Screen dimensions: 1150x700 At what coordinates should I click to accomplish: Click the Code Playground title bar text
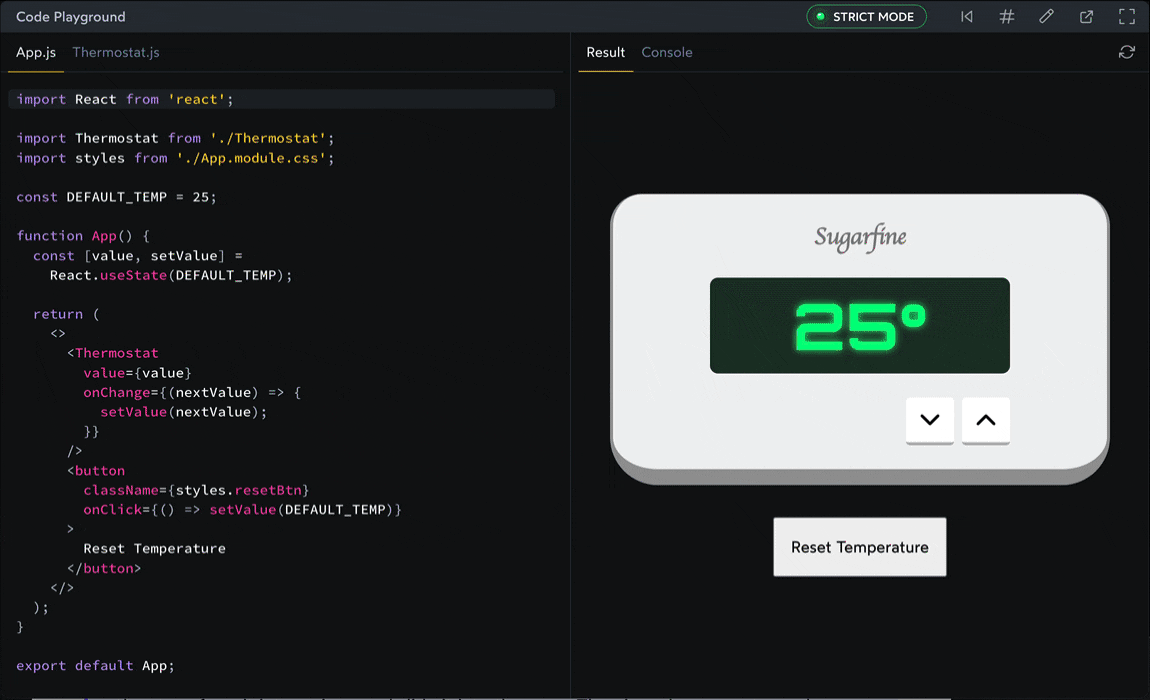click(70, 16)
